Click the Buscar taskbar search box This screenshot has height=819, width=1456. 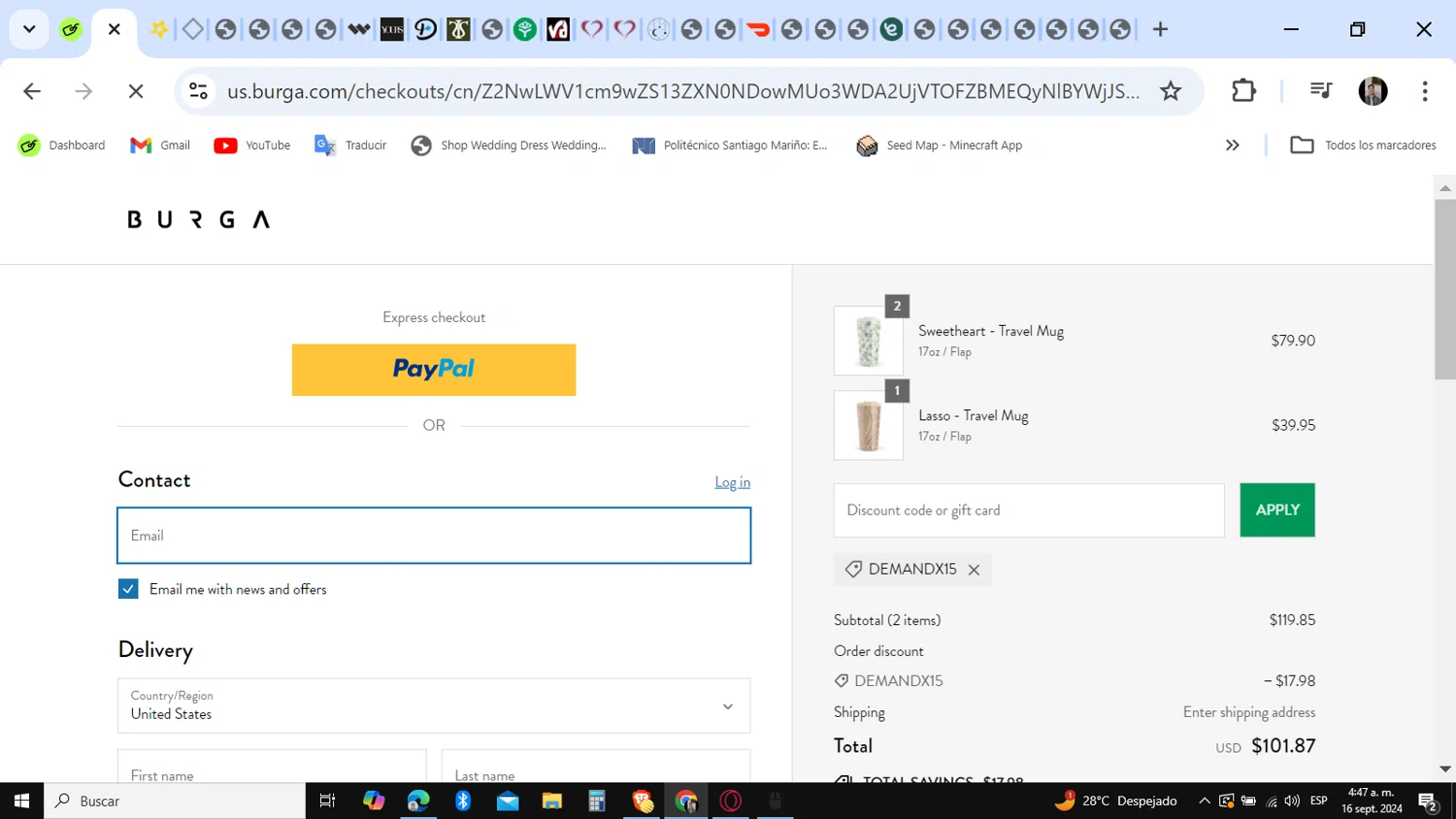(x=175, y=801)
